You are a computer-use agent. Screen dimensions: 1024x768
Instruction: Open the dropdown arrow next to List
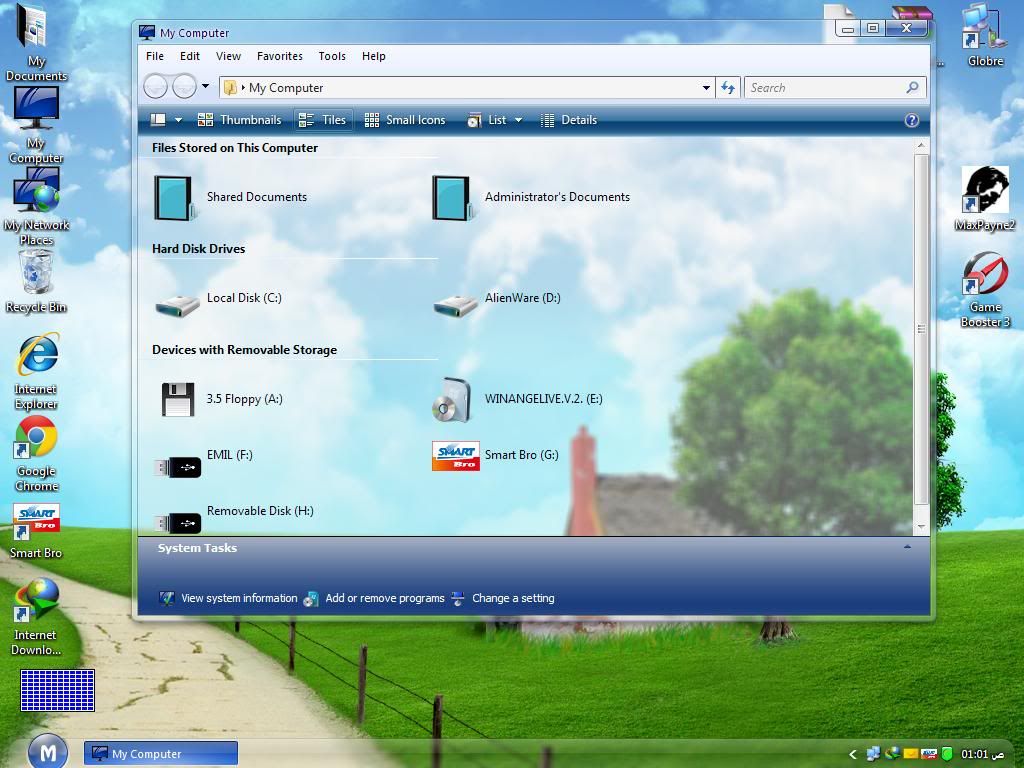click(x=519, y=120)
